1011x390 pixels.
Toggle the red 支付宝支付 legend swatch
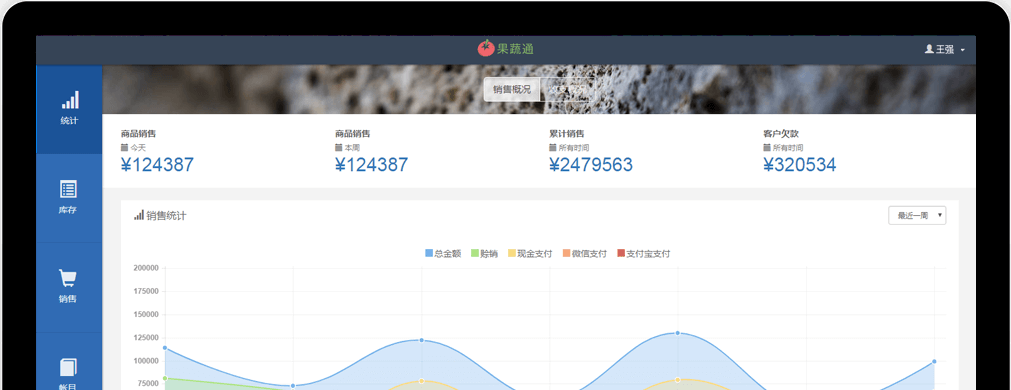pos(621,253)
